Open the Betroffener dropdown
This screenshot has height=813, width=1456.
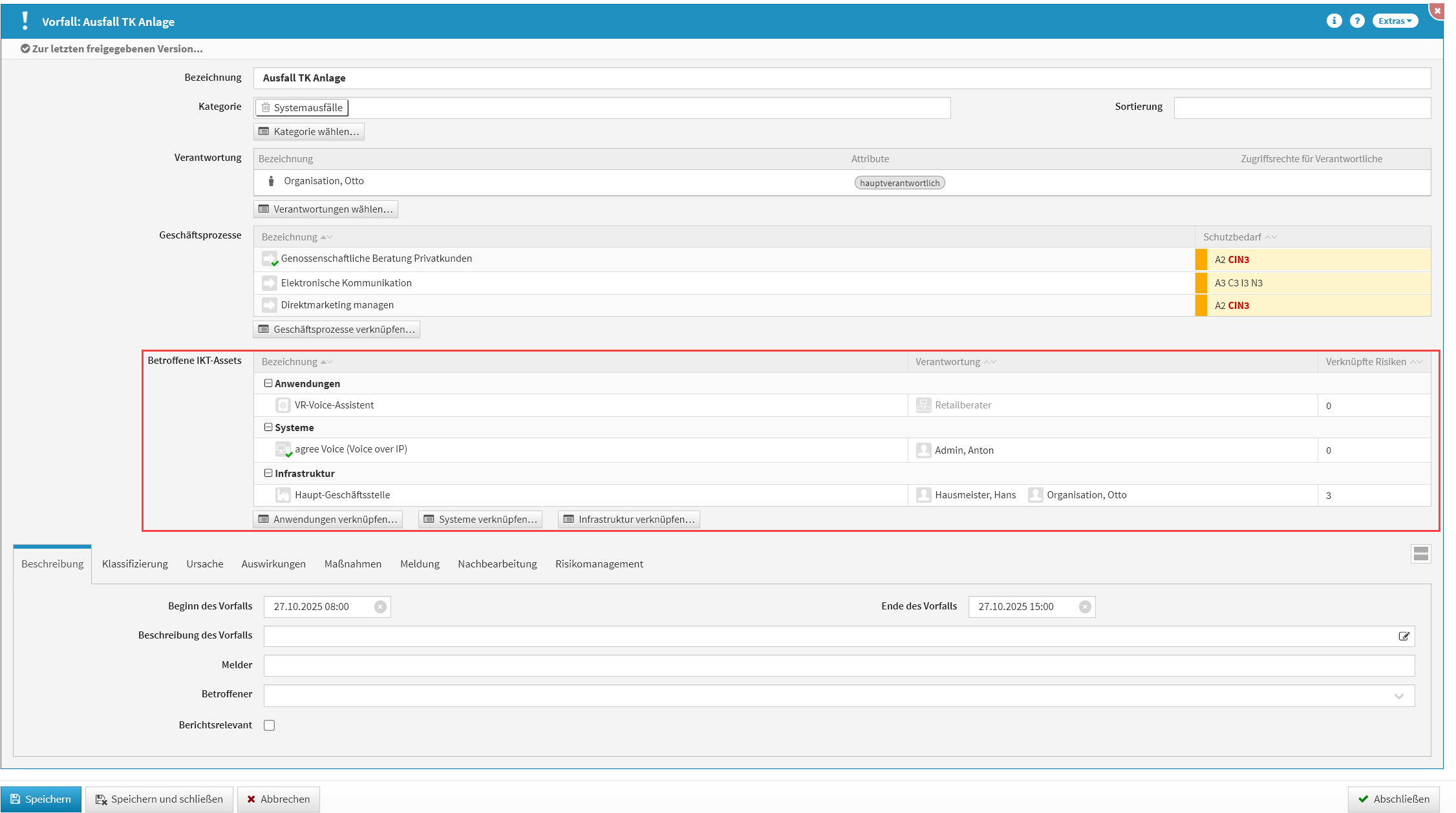point(1398,696)
